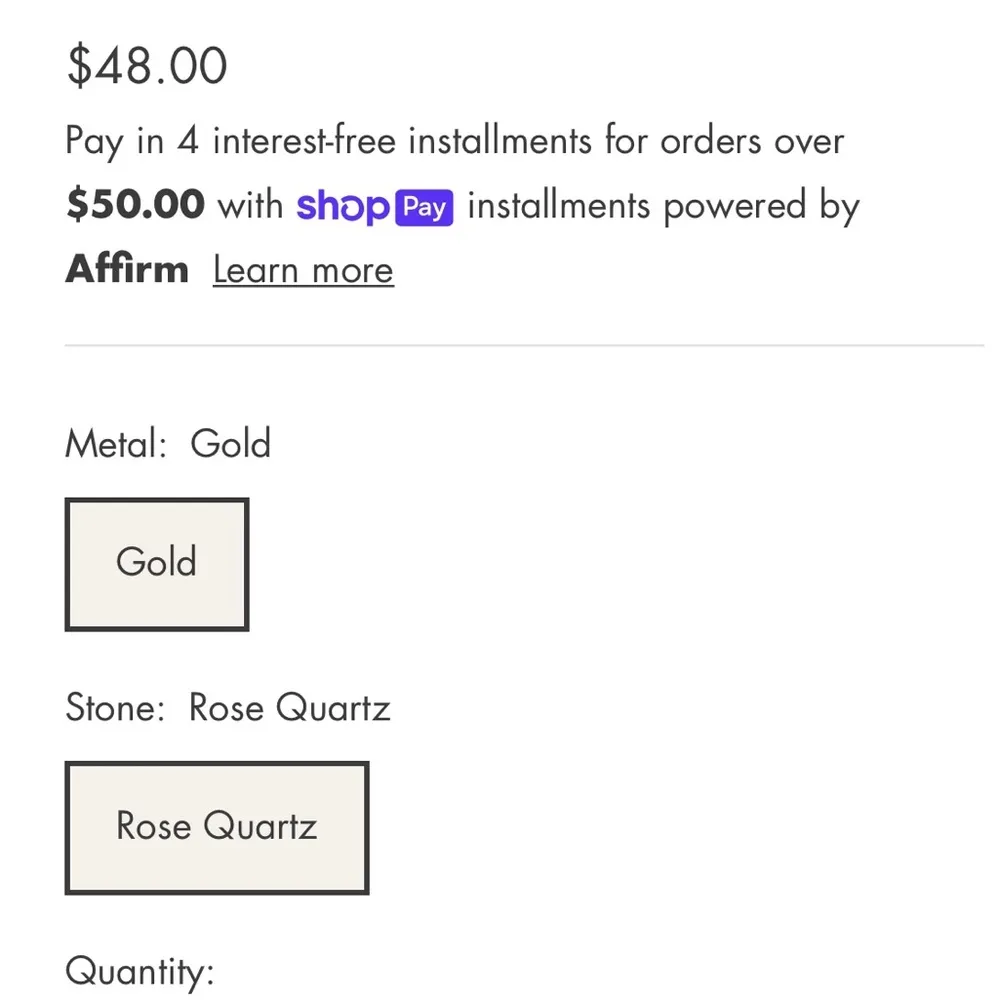Image resolution: width=1000 pixels, height=1000 pixels.
Task: Select the Rose Quartz stone option button
Action: point(217,827)
